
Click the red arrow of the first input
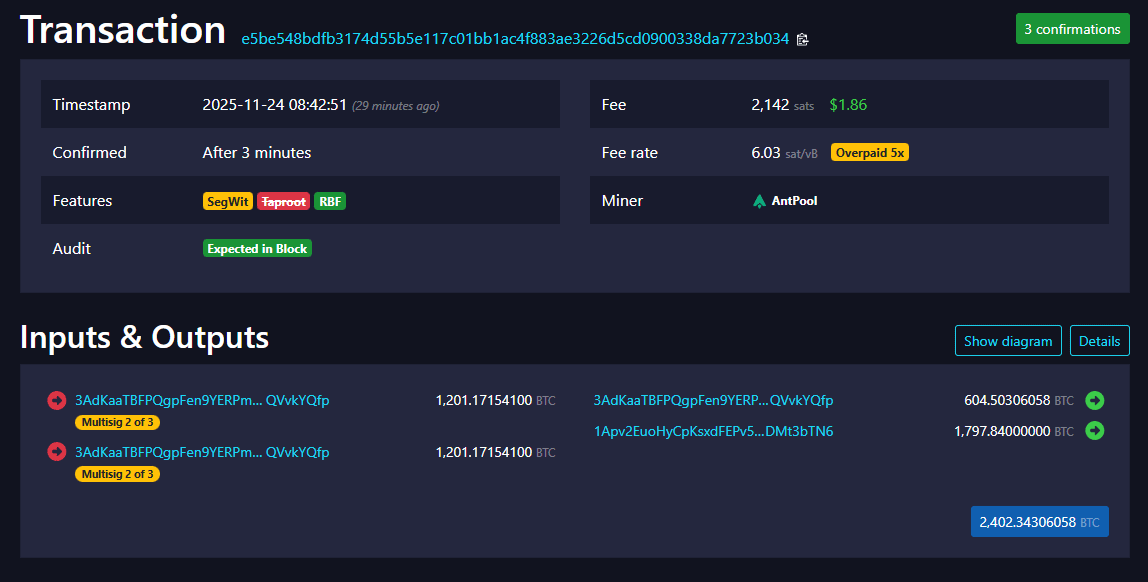point(56,400)
